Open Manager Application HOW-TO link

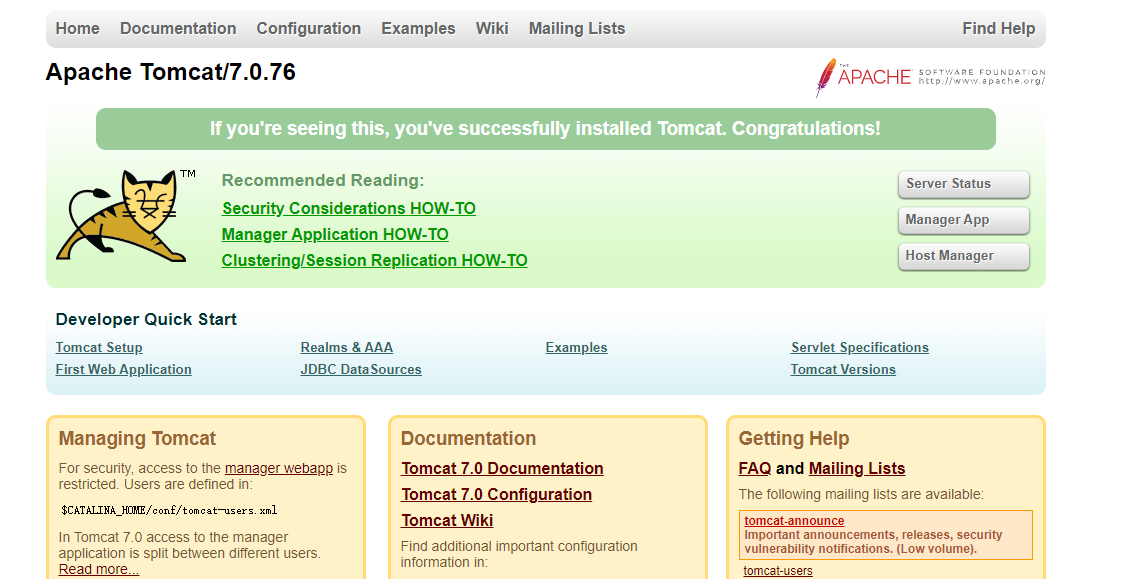[x=335, y=235]
